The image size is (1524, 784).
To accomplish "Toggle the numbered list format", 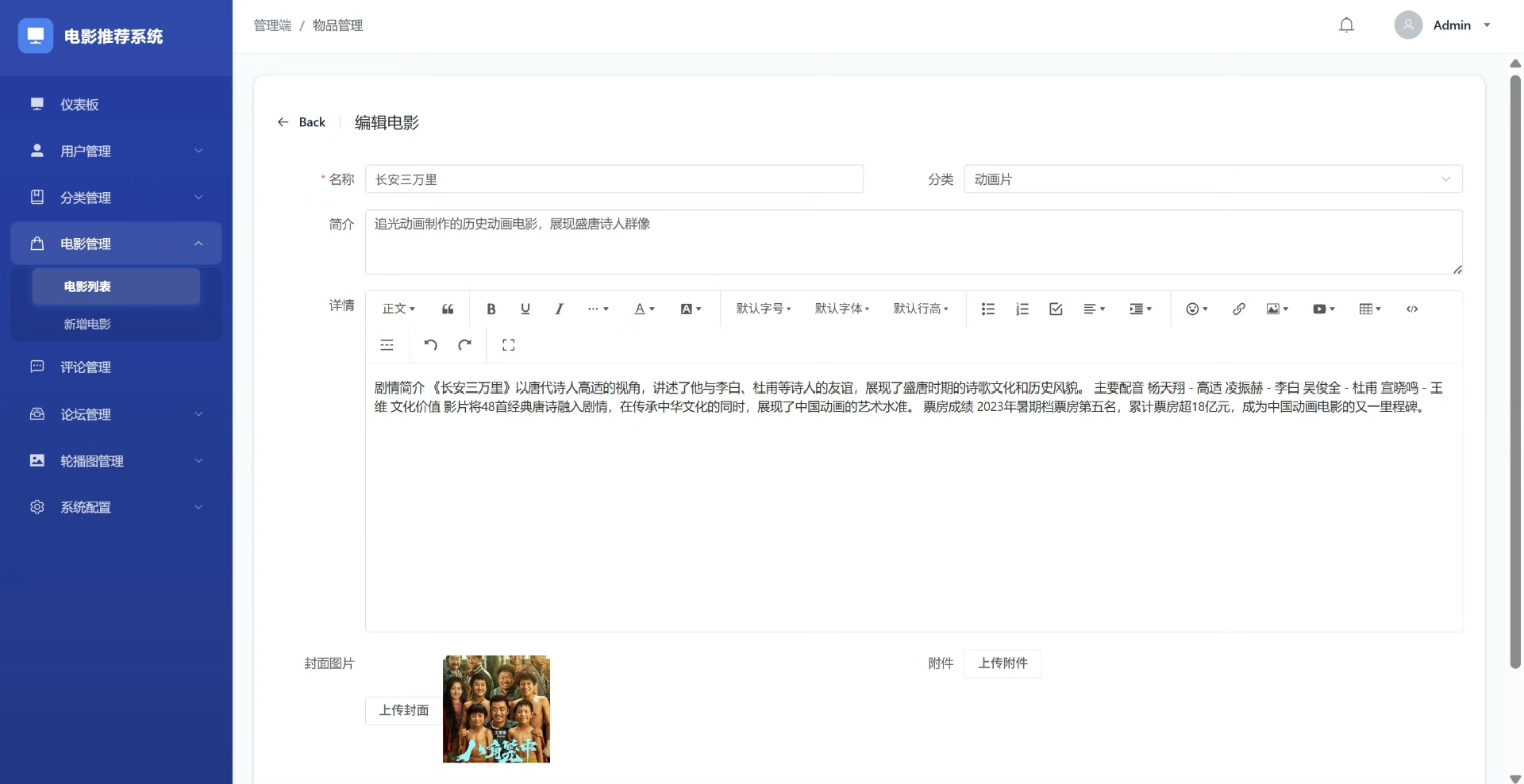I will pos(1022,309).
